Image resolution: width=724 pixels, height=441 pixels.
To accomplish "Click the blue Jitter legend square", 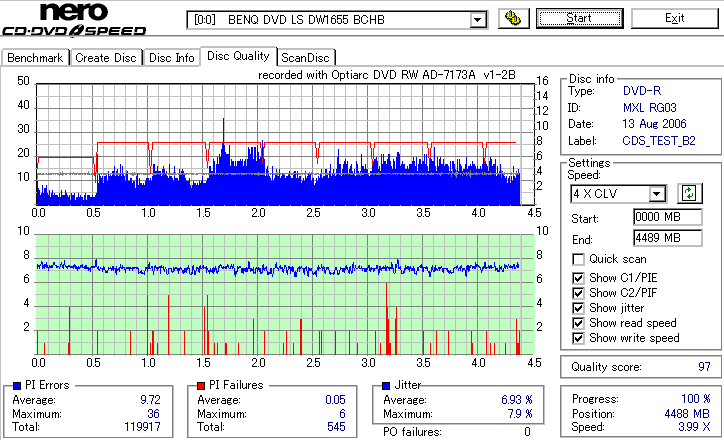I will click(386, 385).
